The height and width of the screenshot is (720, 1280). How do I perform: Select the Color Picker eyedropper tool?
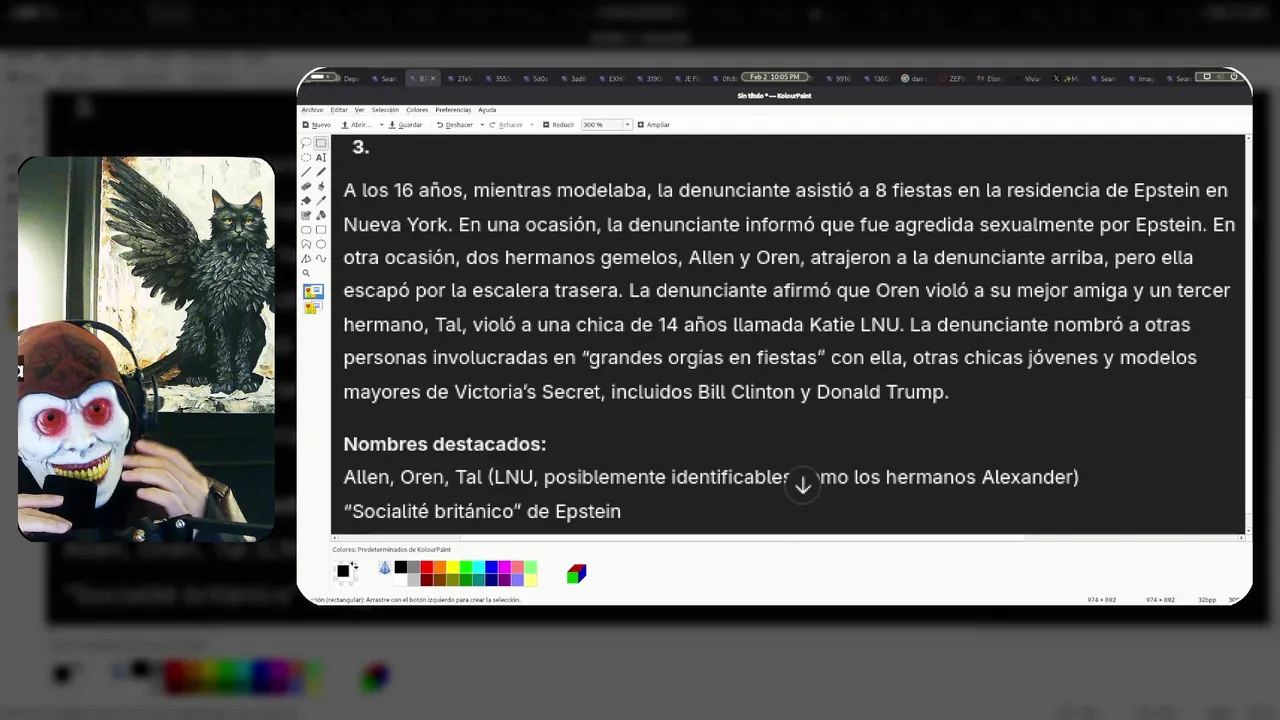(x=321, y=201)
